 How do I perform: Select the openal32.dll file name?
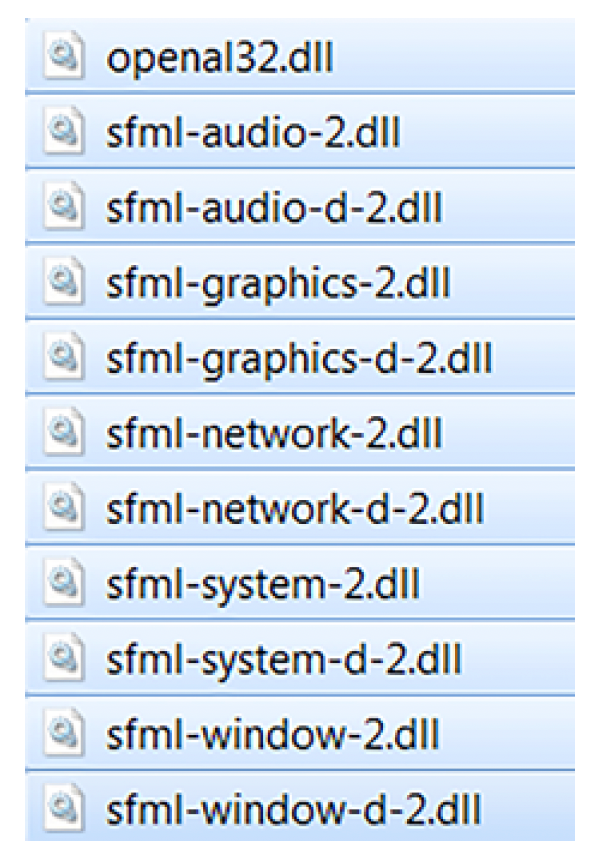(220, 59)
